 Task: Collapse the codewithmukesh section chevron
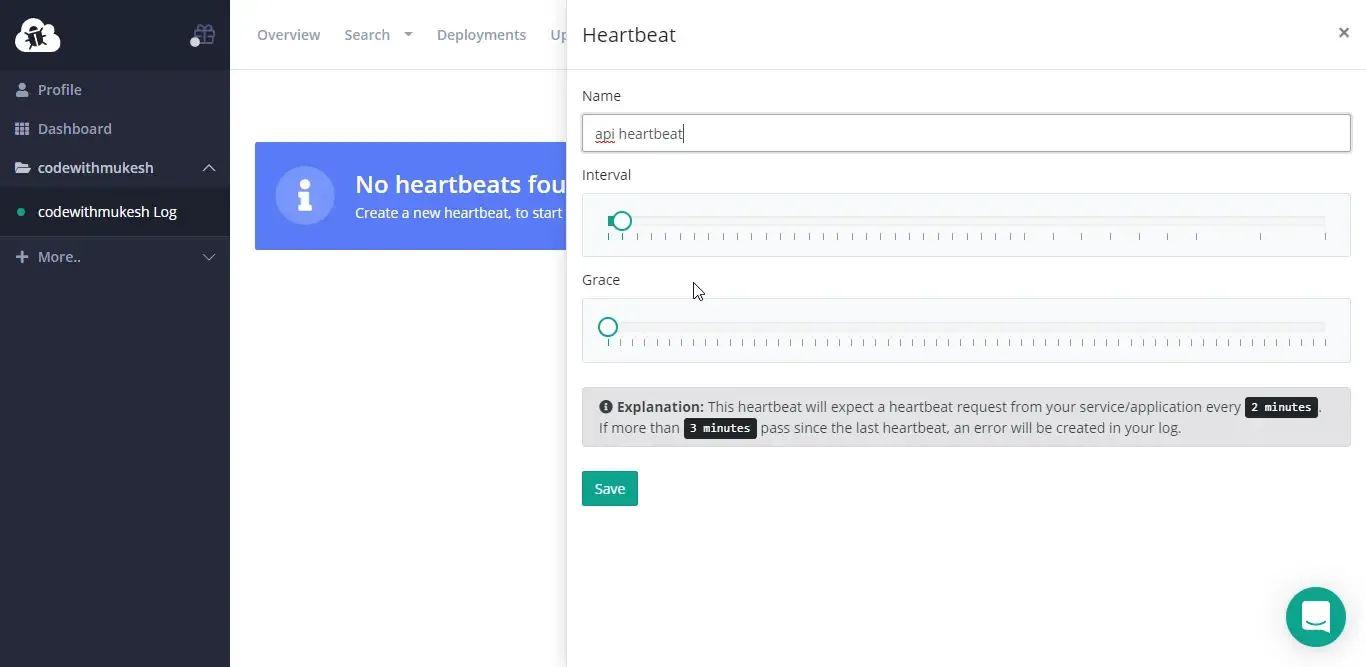(x=209, y=168)
